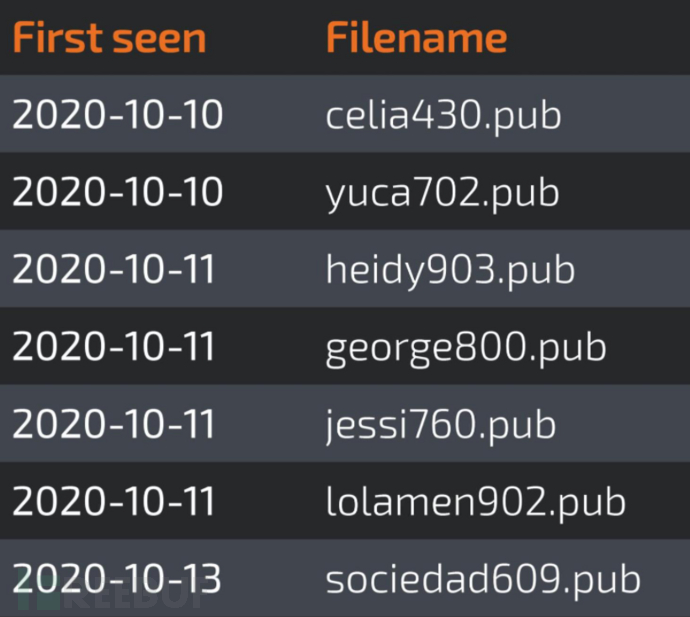690x617 pixels.
Task: Select the celia430.pub filename
Action: point(443,116)
